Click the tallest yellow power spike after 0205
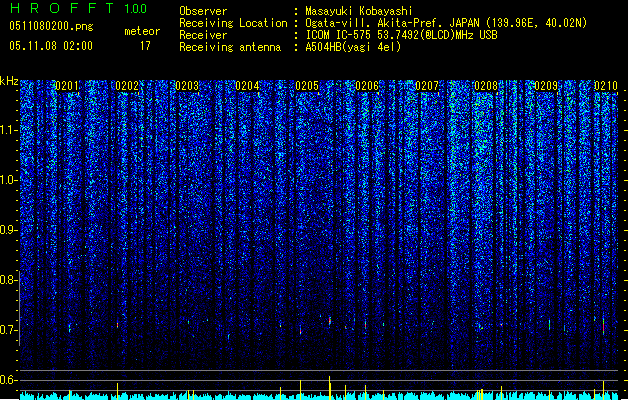Screen dimensions: 629x400 tap(330, 388)
